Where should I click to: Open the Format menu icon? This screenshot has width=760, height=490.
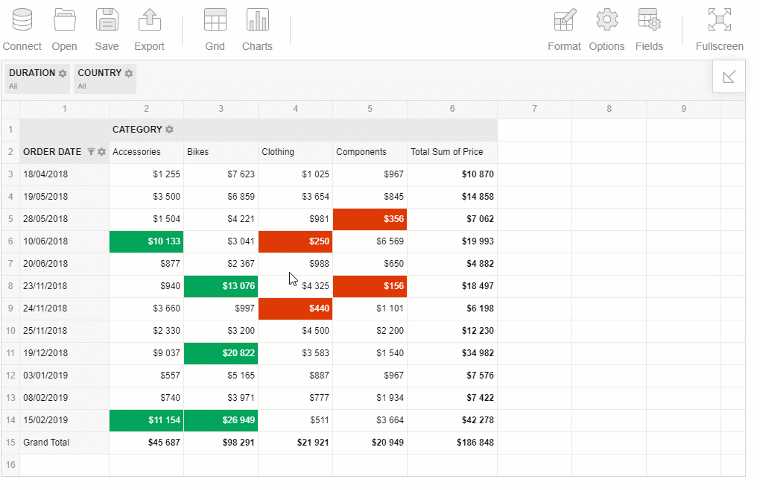(565, 20)
